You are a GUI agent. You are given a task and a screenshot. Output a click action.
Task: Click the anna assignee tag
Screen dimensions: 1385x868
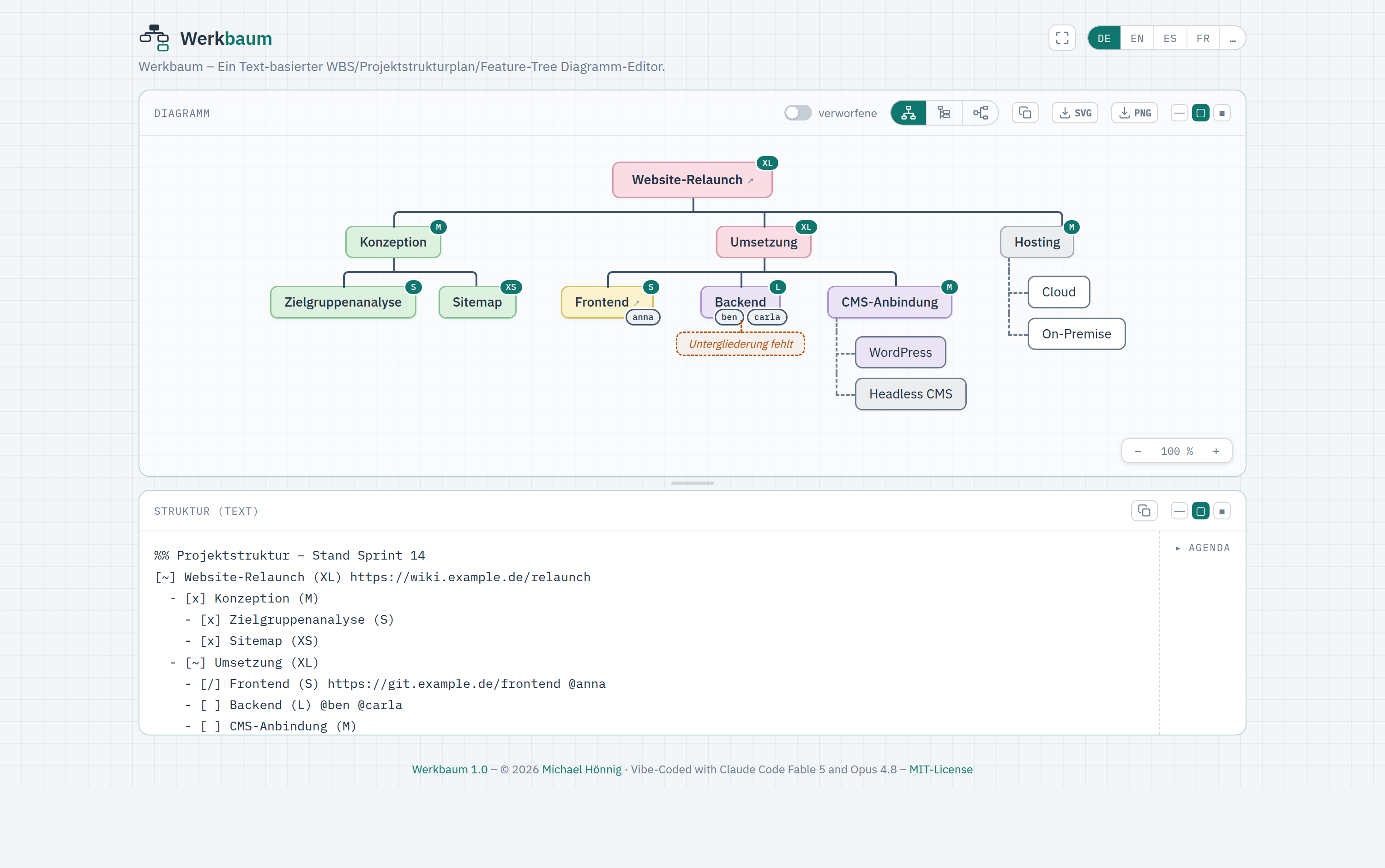[x=643, y=317]
